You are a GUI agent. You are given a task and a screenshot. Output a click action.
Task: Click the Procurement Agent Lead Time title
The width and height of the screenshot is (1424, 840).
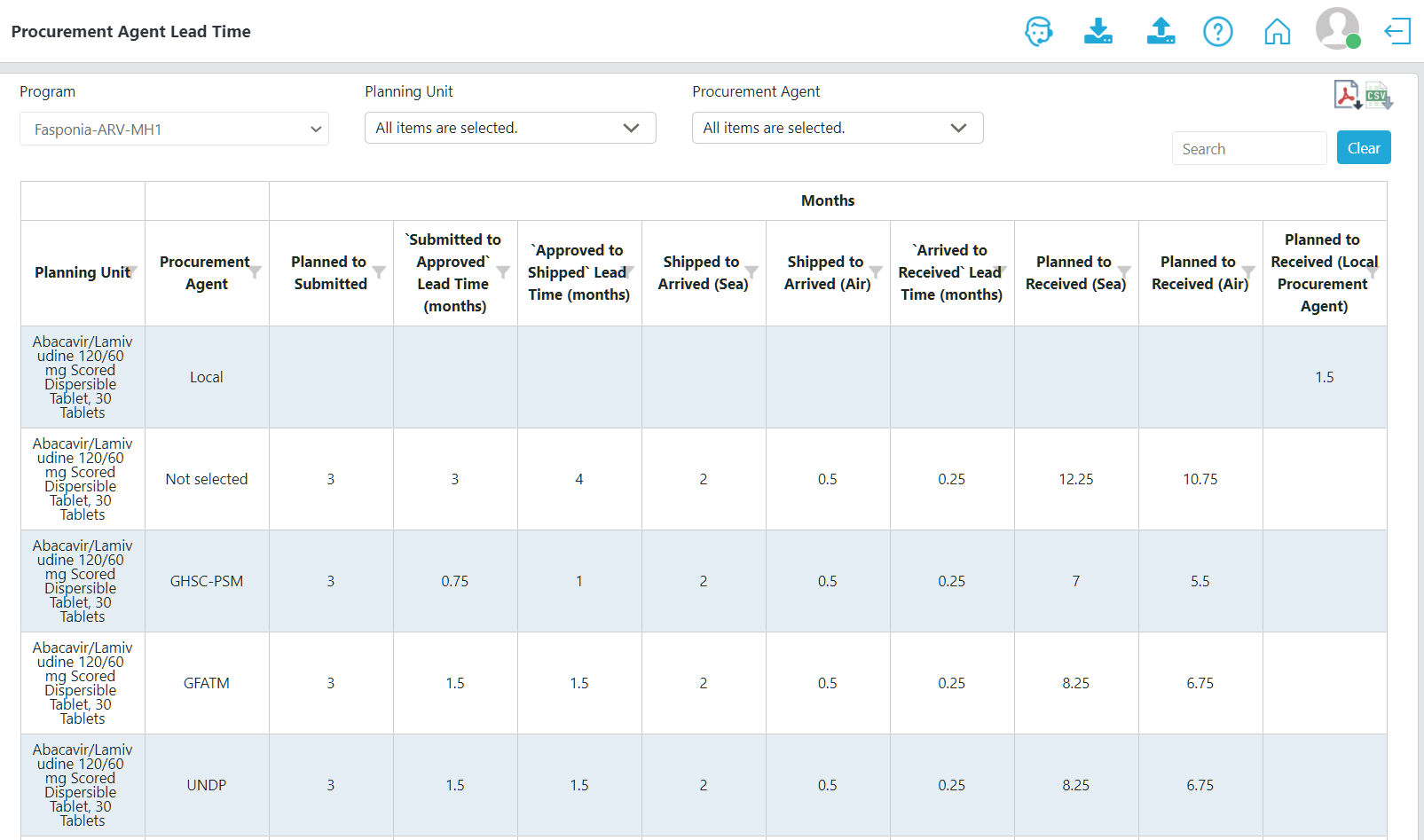click(131, 32)
